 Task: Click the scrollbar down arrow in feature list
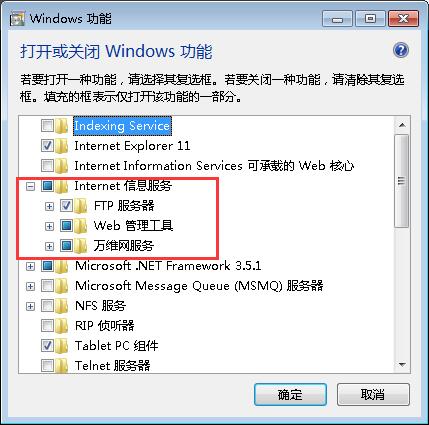coord(402,365)
